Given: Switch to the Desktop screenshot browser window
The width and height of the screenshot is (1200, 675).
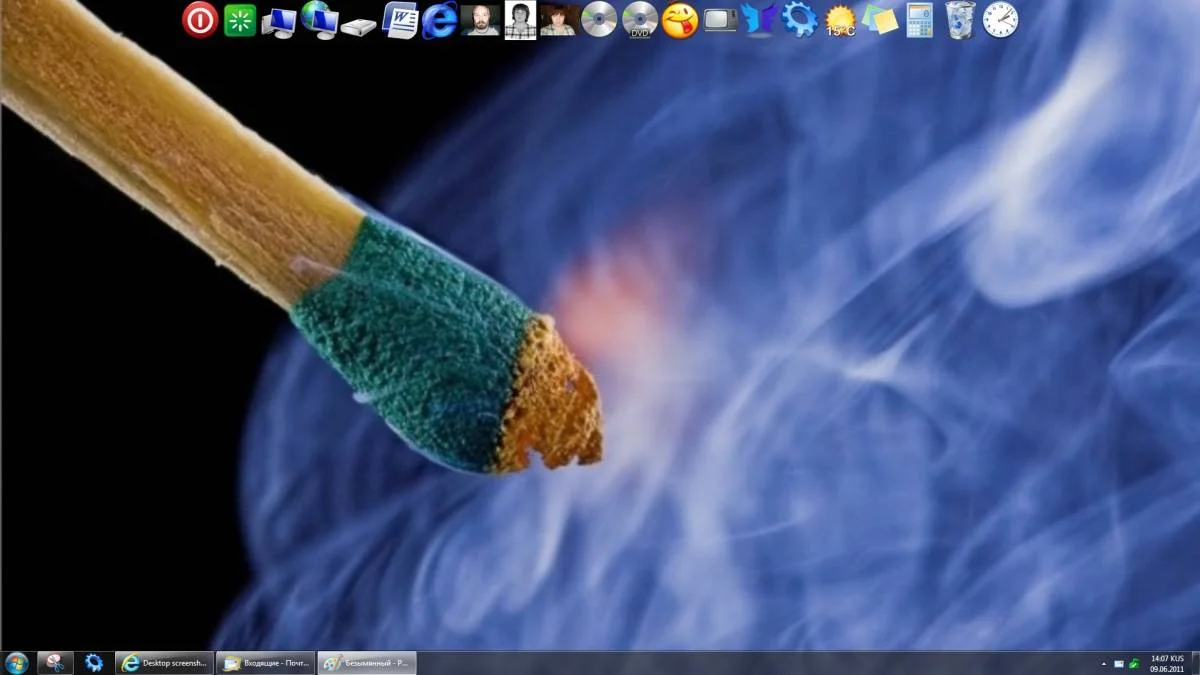Looking at the screenshot, I should point(165,662).
